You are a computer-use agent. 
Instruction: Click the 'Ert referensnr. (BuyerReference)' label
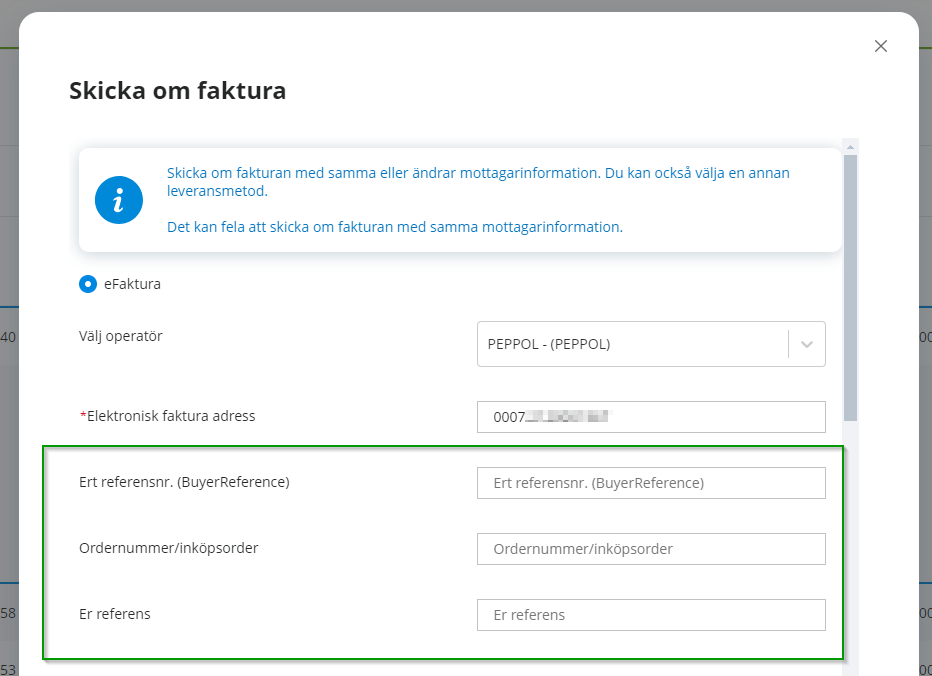(x=184, y=482)
